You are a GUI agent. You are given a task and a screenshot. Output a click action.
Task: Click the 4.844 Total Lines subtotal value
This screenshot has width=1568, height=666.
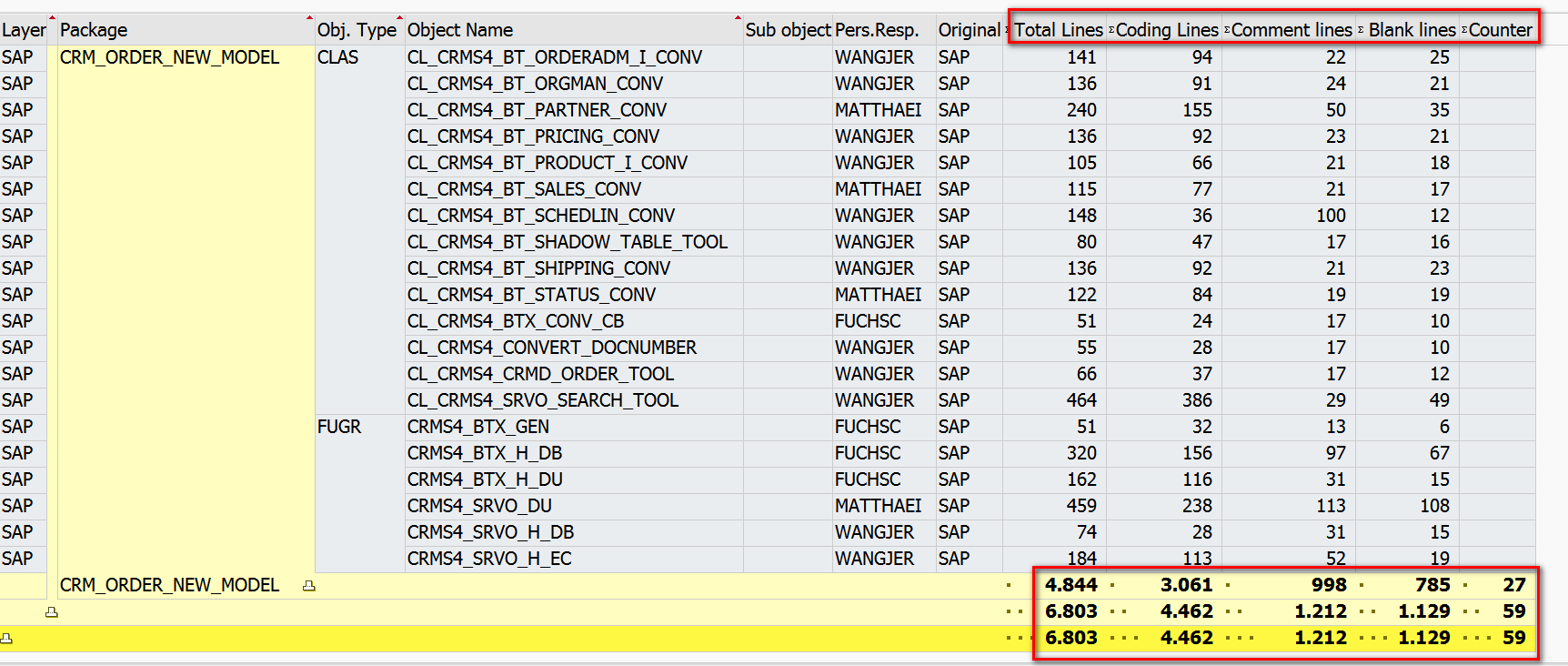click(x=1070, y=585)
